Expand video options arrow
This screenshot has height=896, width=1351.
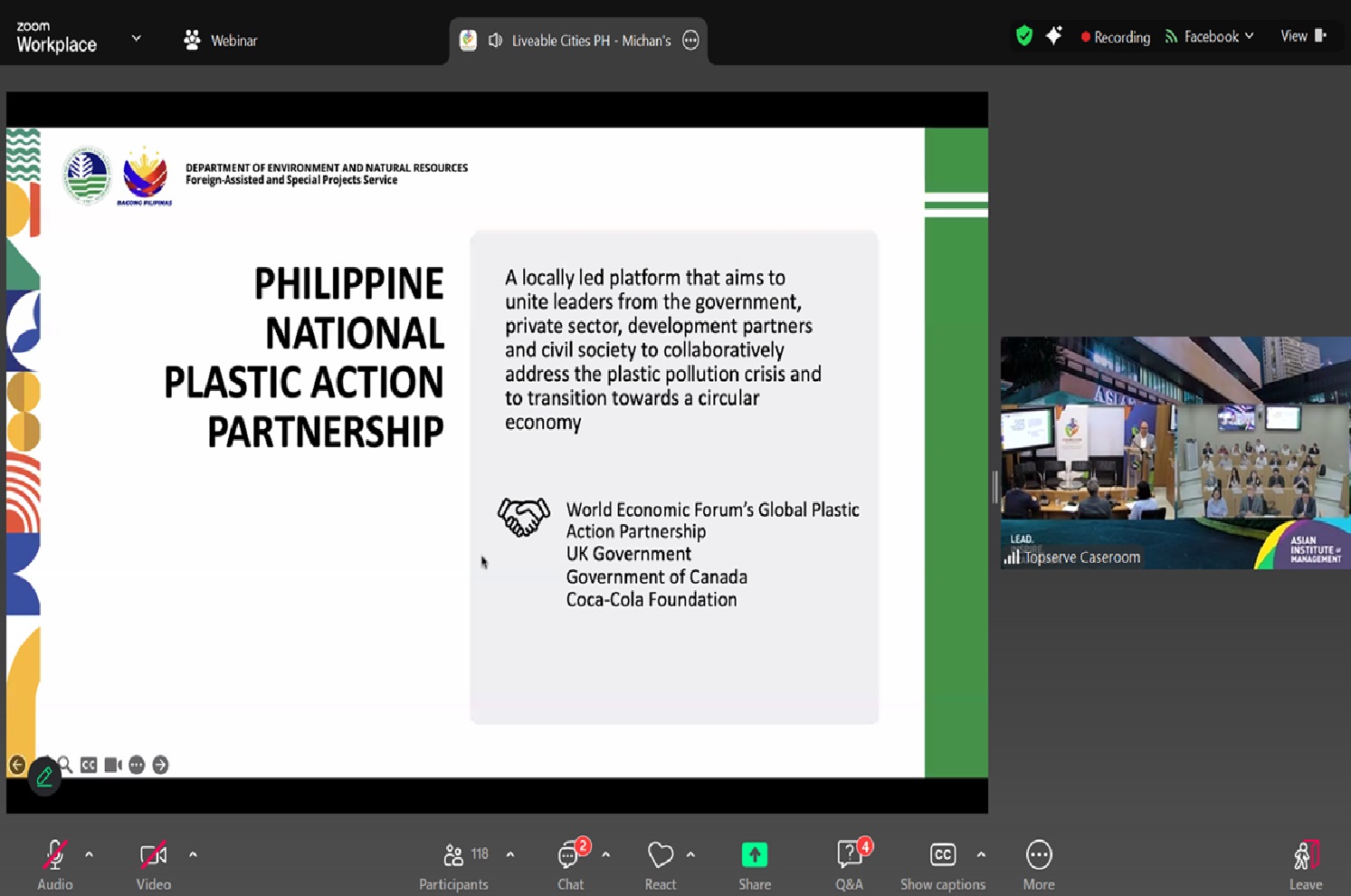click(193, 854)
